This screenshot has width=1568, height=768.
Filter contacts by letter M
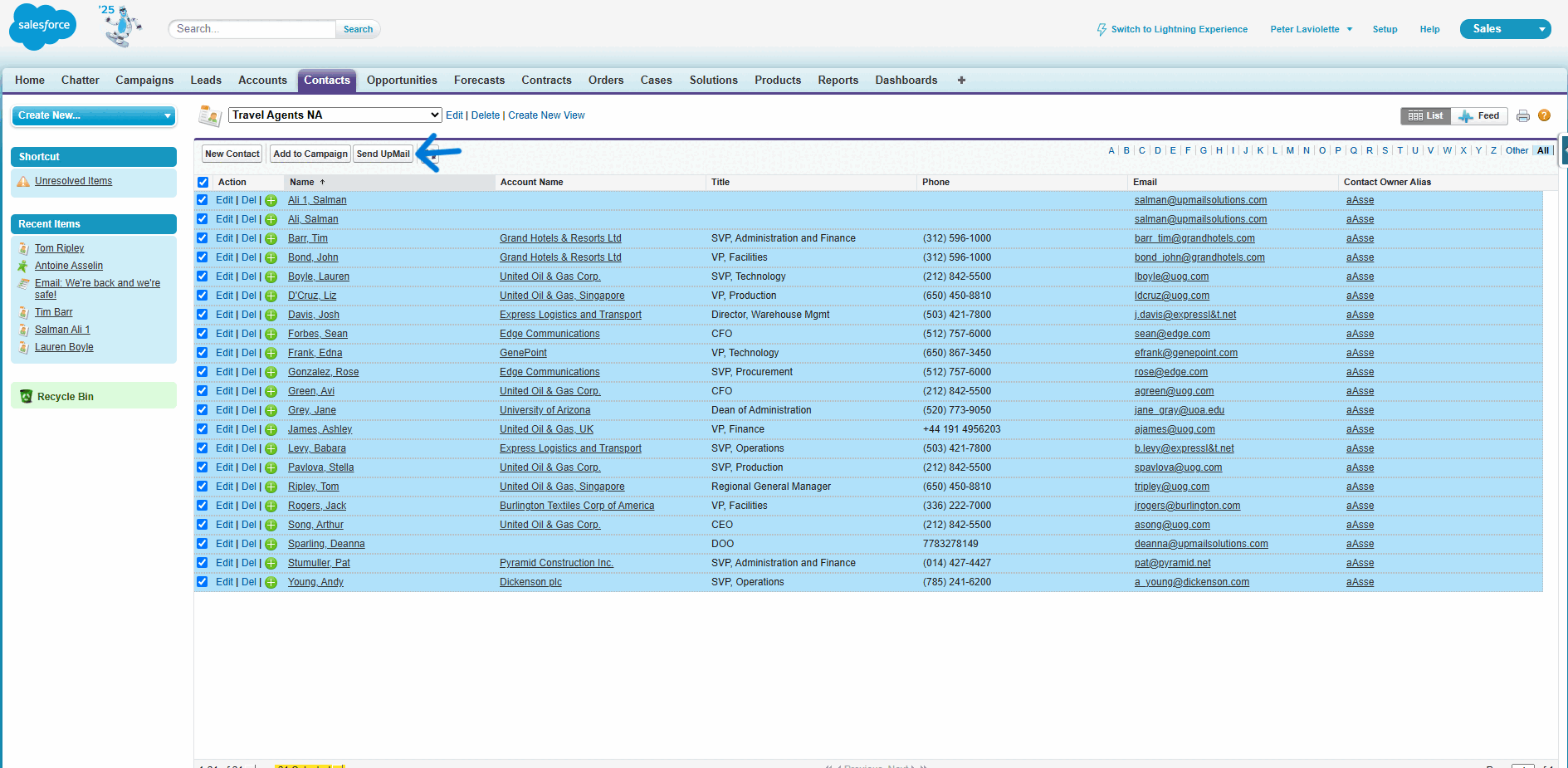pyautogui.click(x=1290, y=150)
